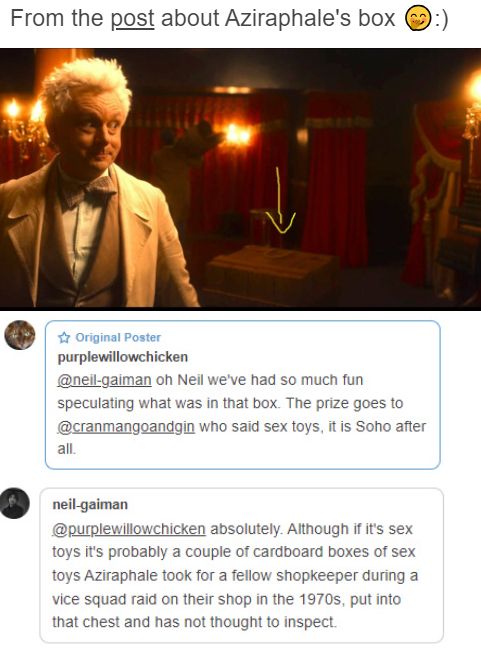Follow the @cranmangoandgin mention link
The image size is (481, 655).
126,427
